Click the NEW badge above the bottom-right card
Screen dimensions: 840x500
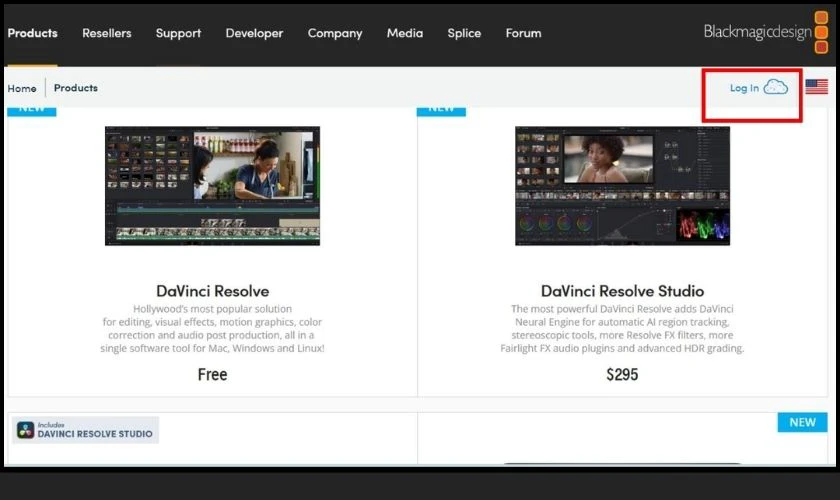[x=802, y=422]
